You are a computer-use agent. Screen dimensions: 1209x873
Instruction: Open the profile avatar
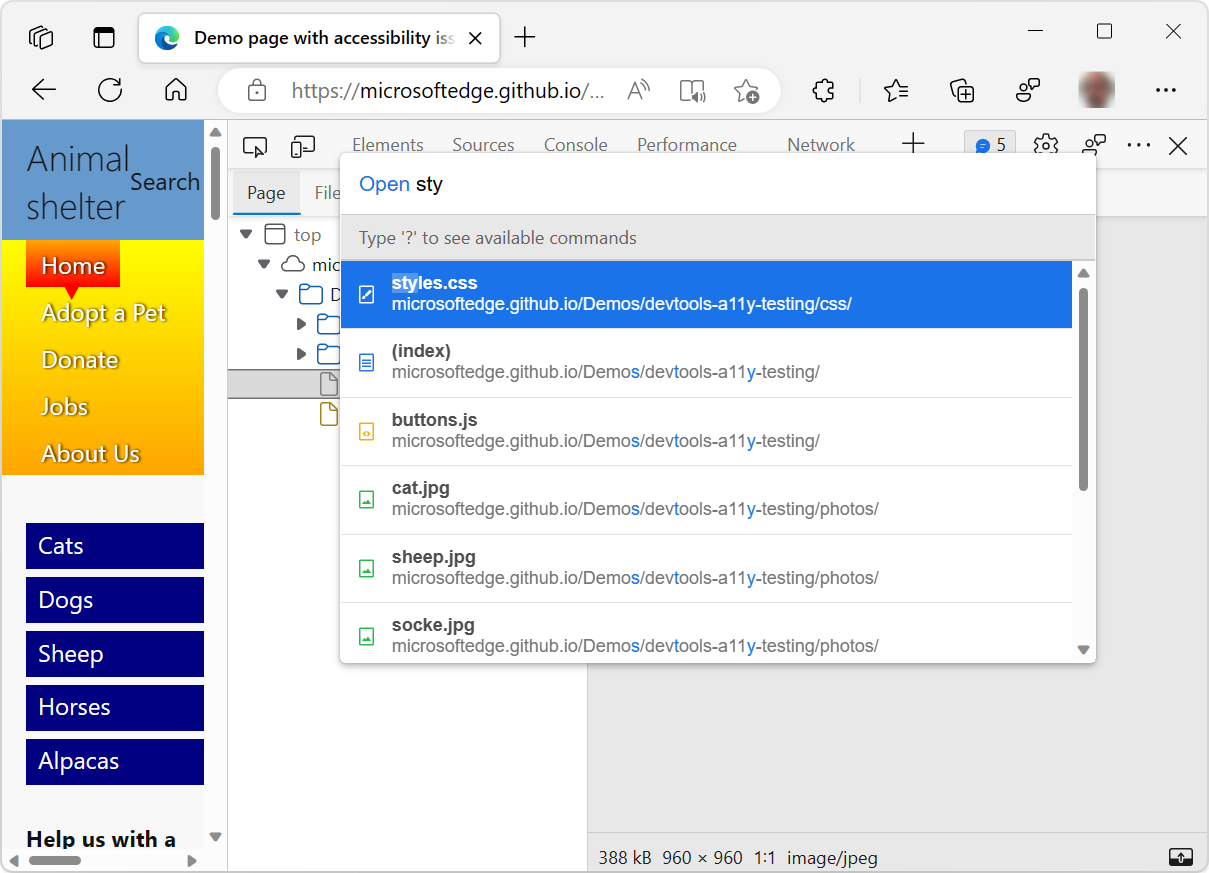tap(1097, 90)
